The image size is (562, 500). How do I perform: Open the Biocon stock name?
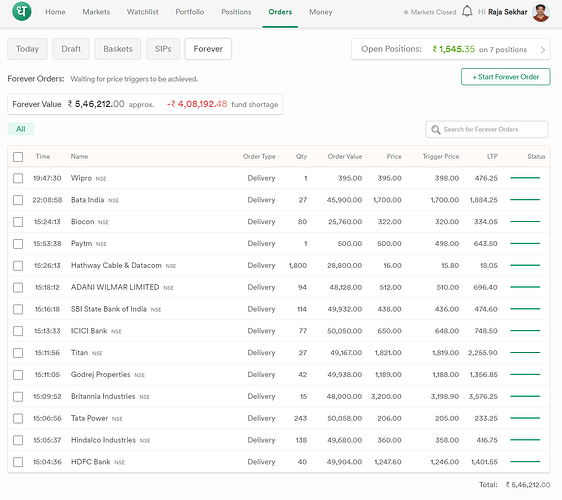[x=82, y=222]
